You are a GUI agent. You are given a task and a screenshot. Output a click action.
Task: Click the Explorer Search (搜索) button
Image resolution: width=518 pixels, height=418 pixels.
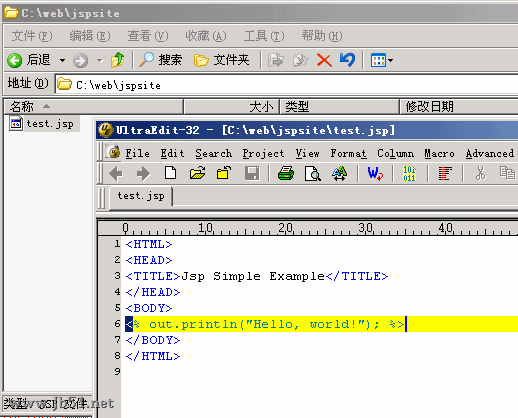tap(161, 60)
